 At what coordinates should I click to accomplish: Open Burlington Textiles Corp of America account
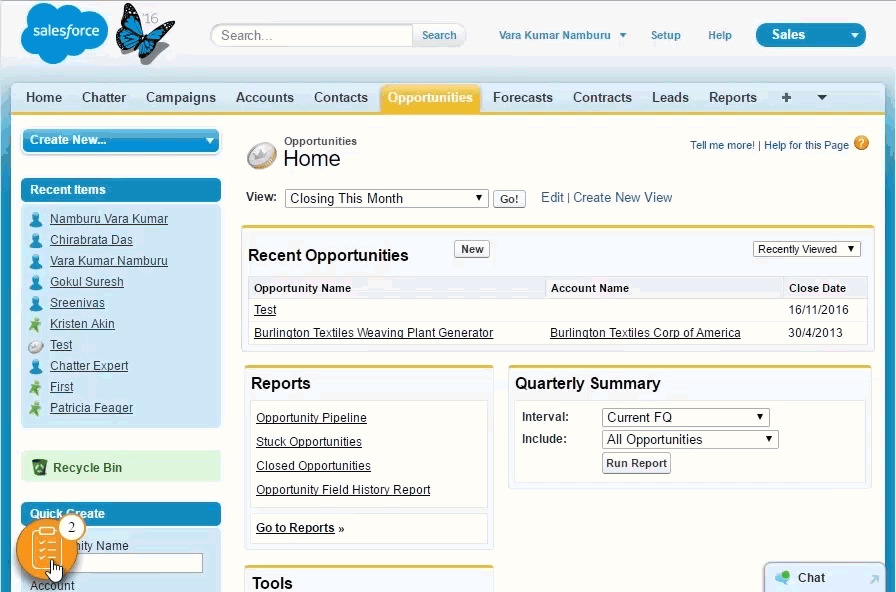(x=645, y=333)
